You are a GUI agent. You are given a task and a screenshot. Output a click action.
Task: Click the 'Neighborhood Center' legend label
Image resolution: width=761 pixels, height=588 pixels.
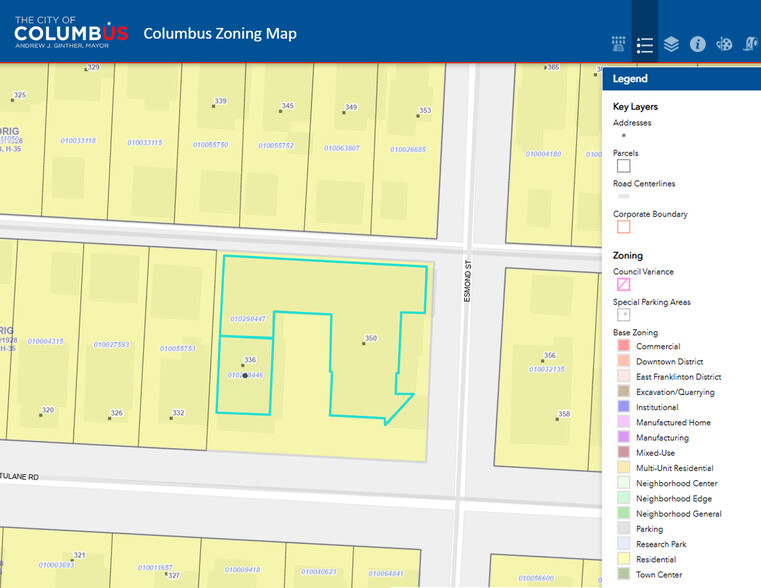[677, 483]
